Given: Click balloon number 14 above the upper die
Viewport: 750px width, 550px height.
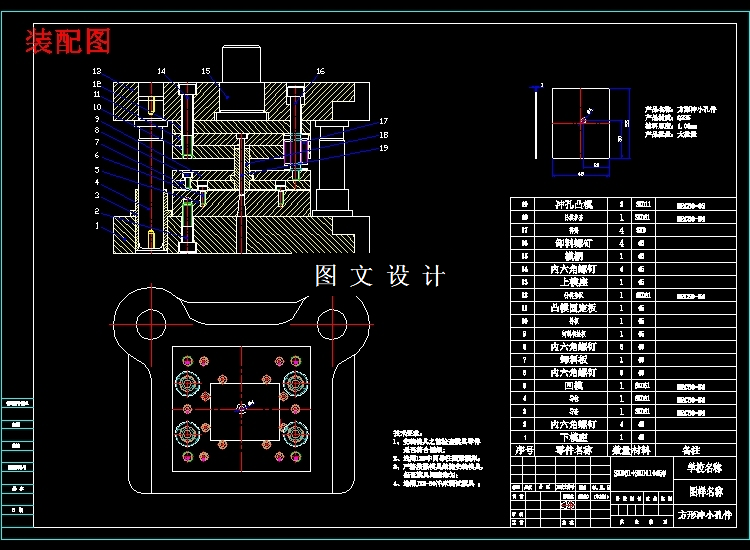Looking at the screenshot, I should tap(162, 71).
